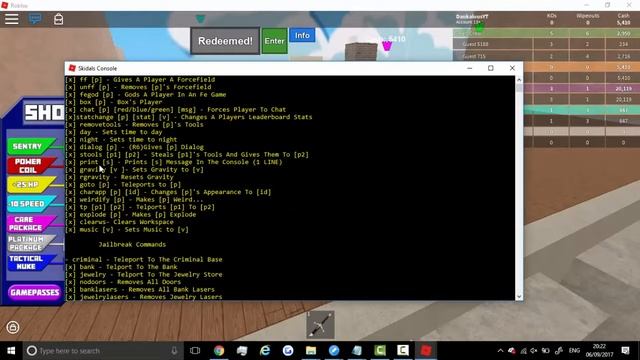The image size is (640, 360).
Task: Open the Gamepasses button
Action: (34, 292)
